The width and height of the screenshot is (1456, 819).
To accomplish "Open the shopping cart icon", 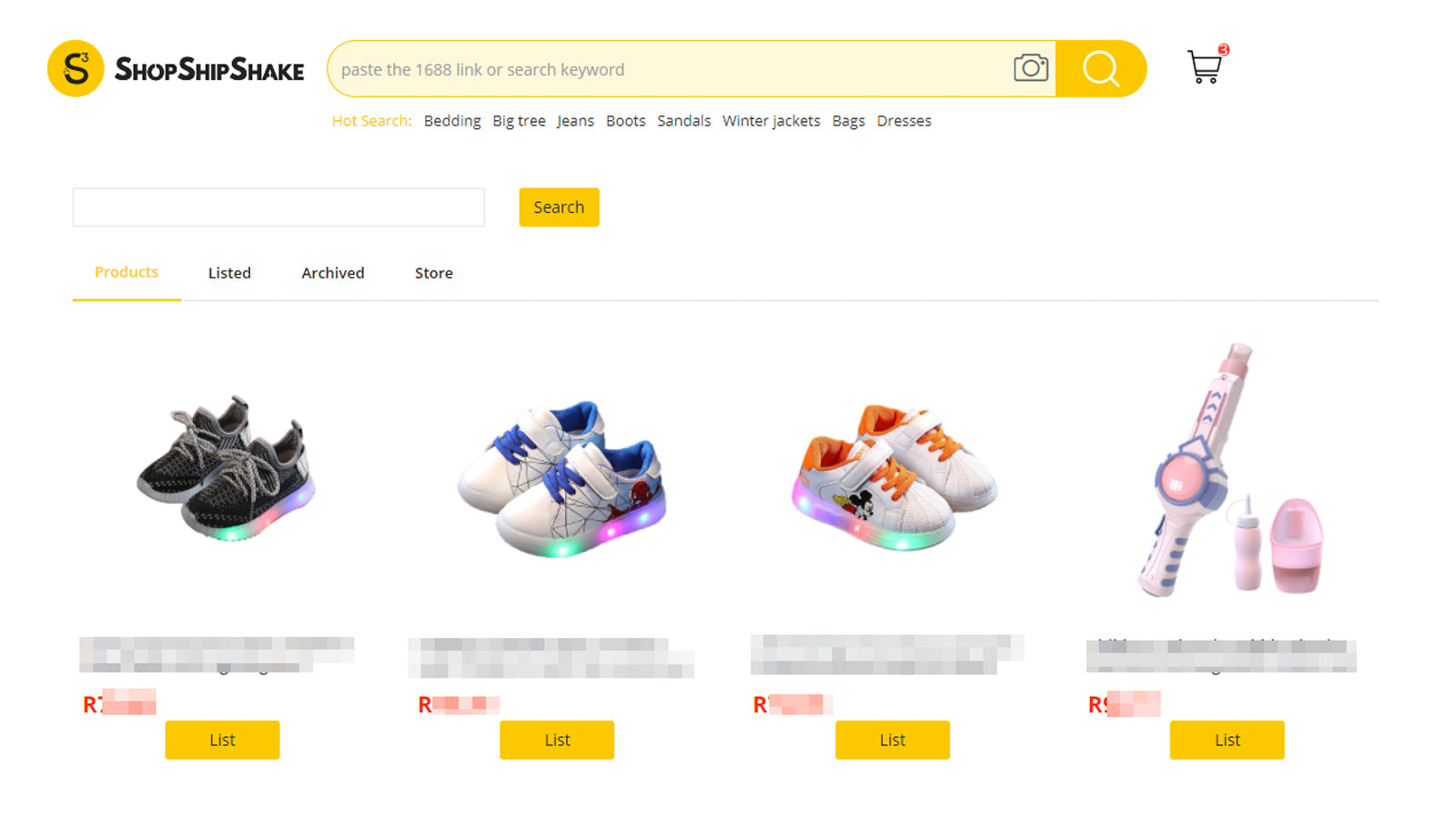I will [1207, 65].
